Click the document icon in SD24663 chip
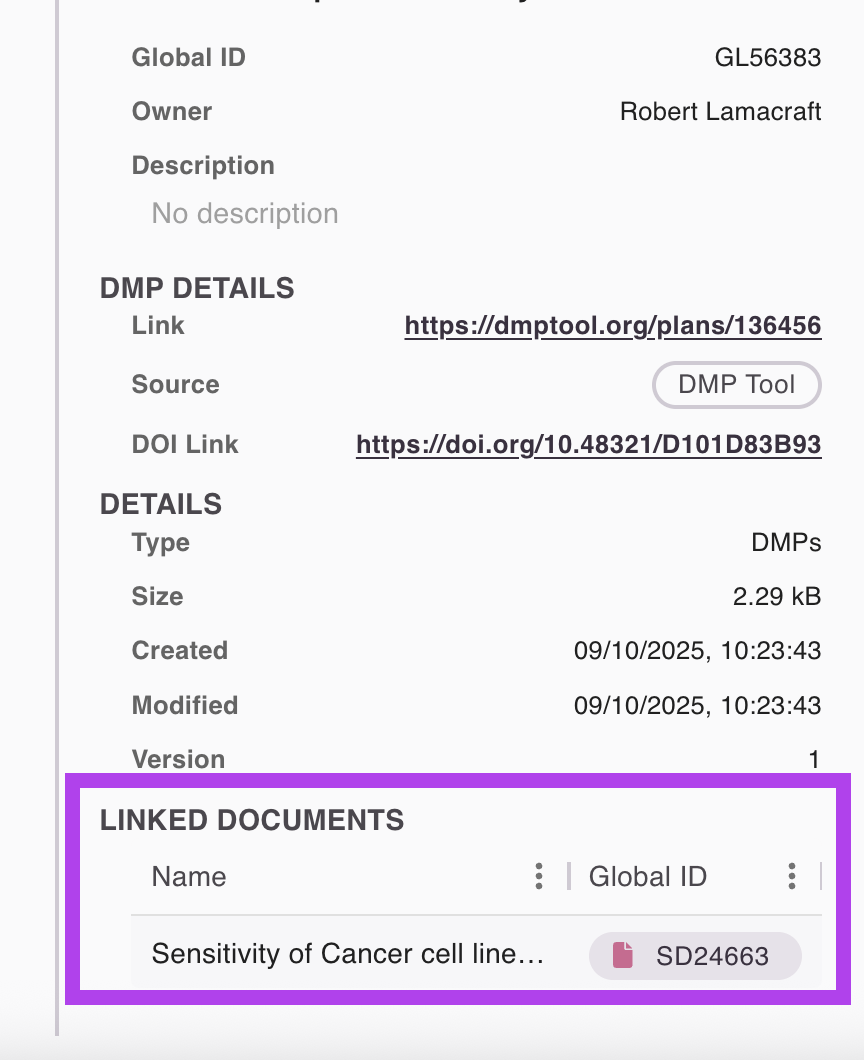864x1060 pixels. click(x=624, y=955)
